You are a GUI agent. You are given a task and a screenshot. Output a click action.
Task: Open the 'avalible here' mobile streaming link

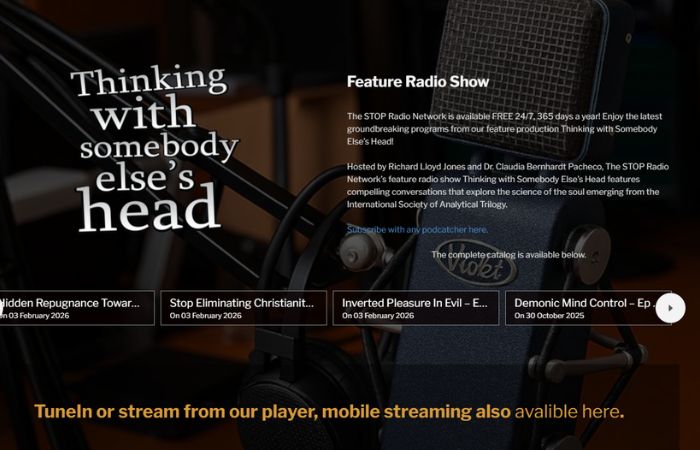(x=568, y=411)
